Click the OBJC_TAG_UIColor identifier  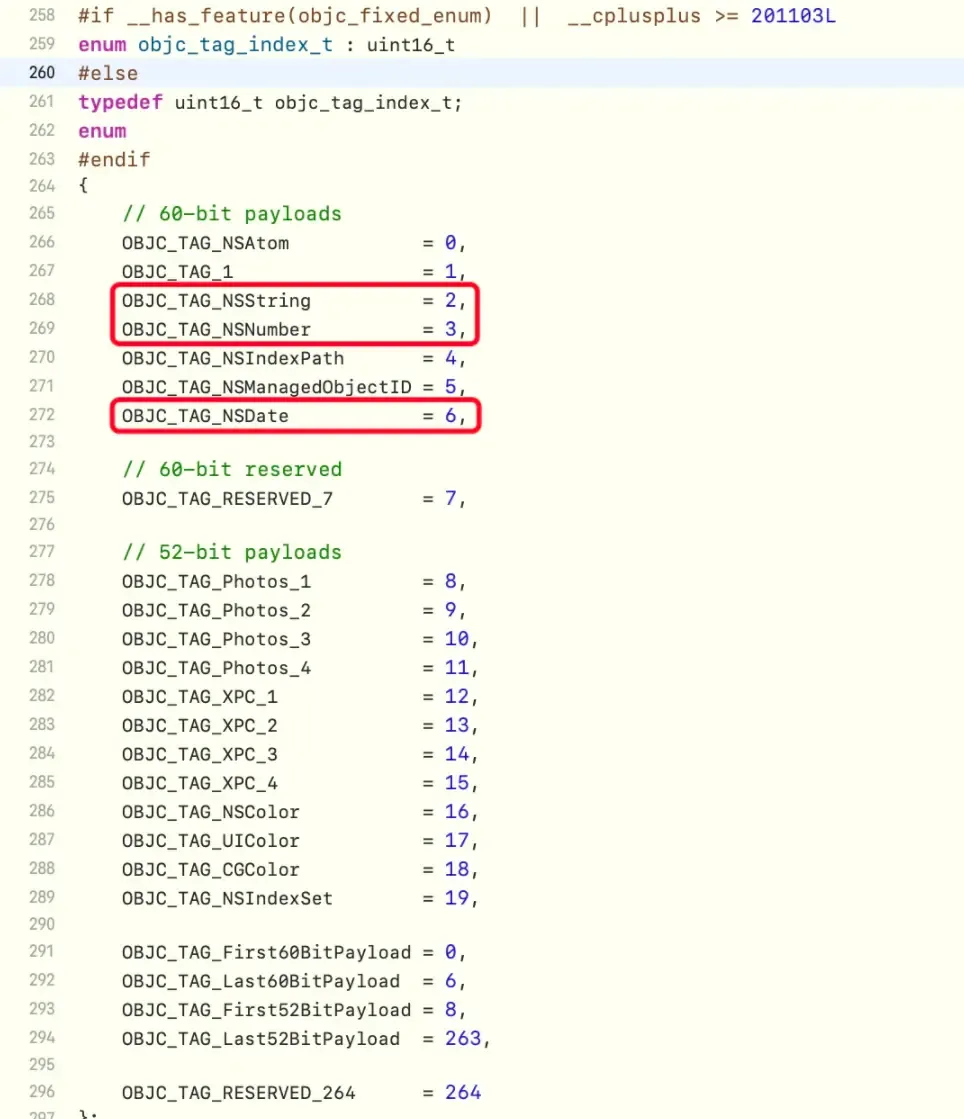[210, 841]
